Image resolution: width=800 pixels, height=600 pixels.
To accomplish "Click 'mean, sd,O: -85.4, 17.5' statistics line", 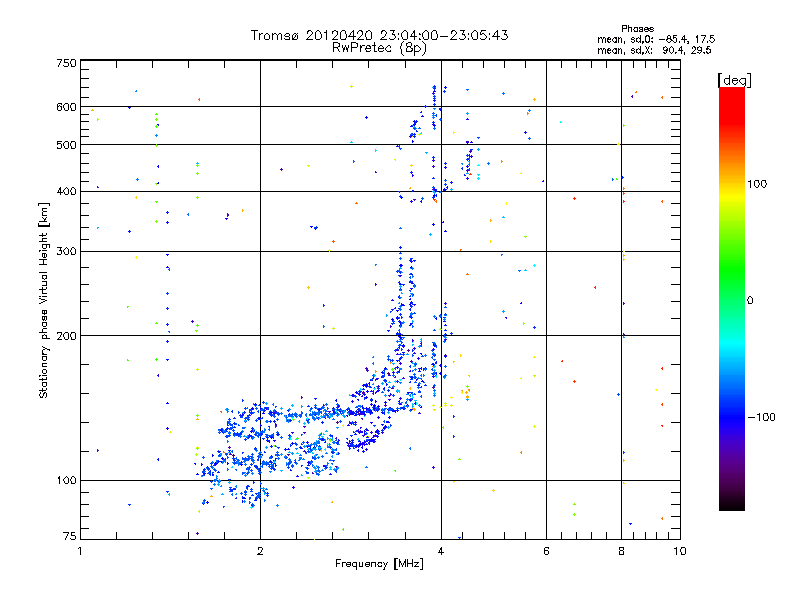I will coord(656,39).
